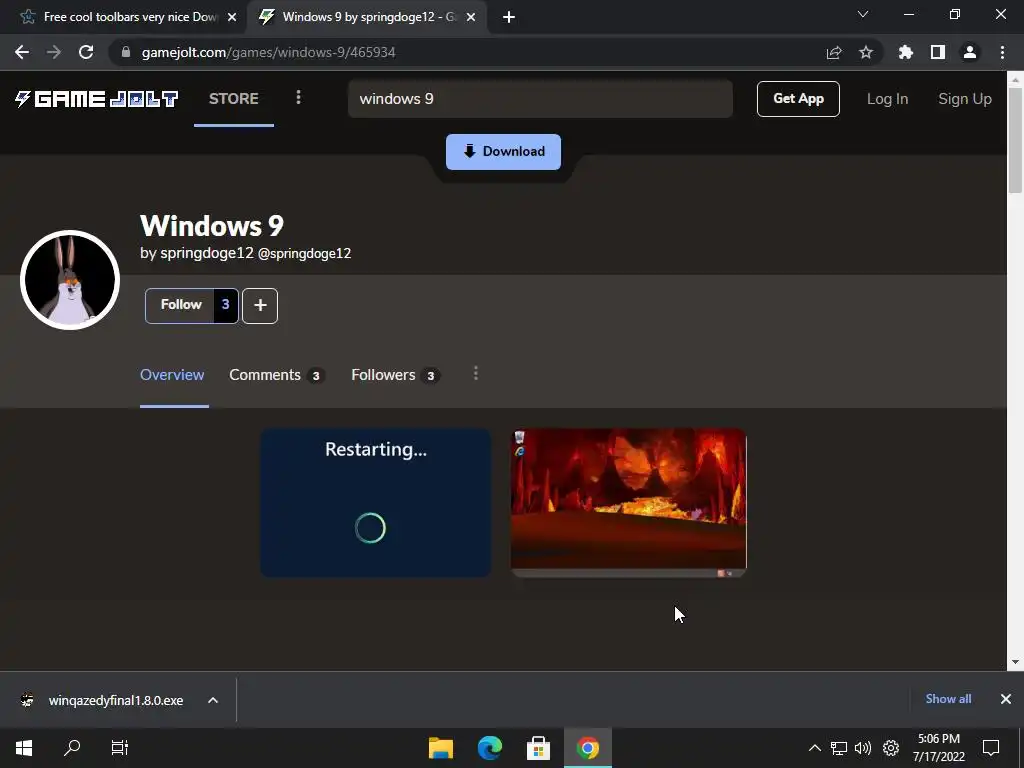Open a new tab with the plus button

coord(509,17)
